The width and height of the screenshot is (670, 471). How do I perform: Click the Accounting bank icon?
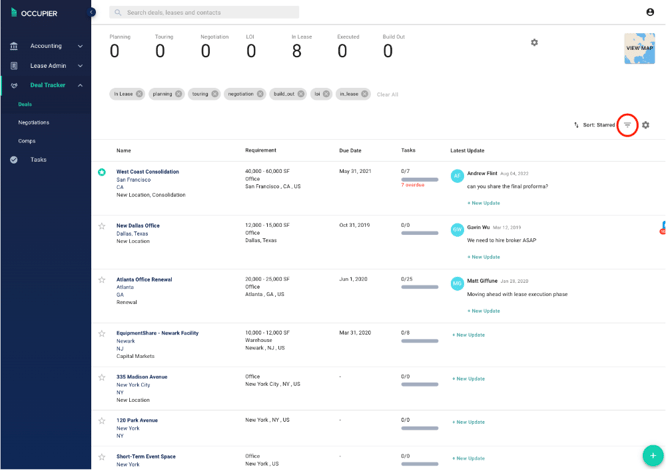click(14, 46)
